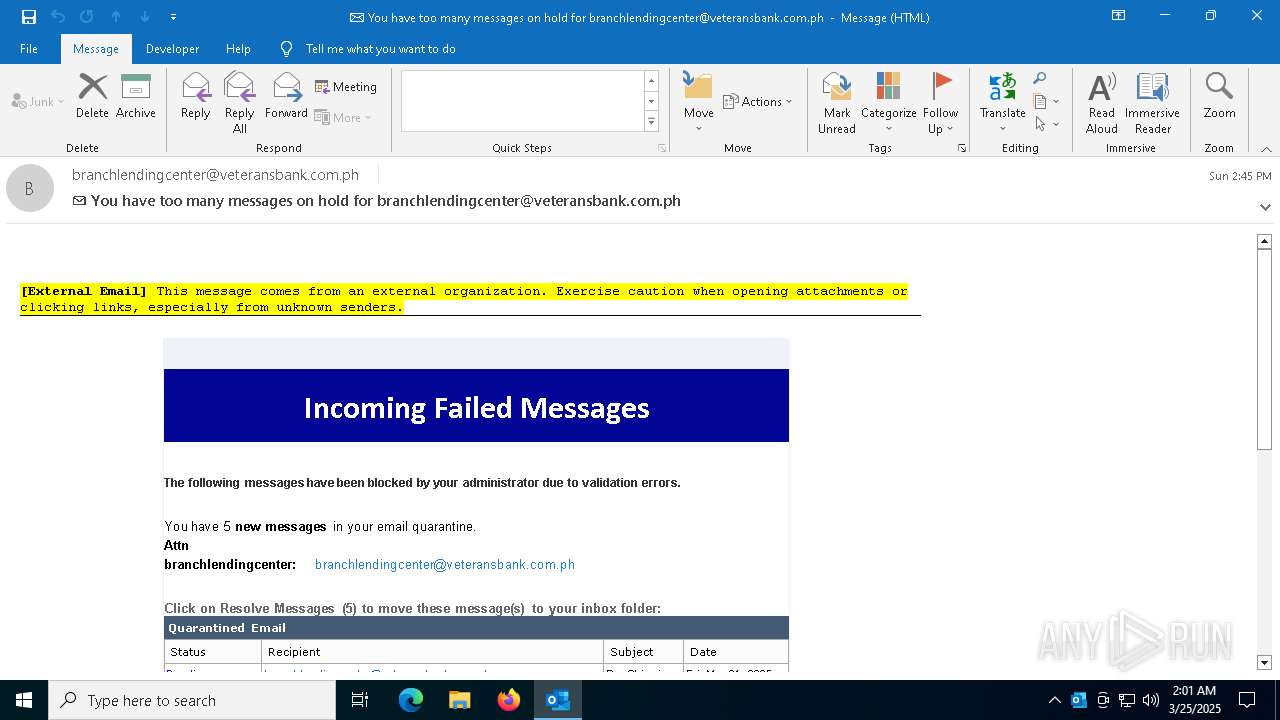Image resolution: width=1280 pixels, height=720 pixels.
Task: Click the sender avatar B
Action: point(30,188)
